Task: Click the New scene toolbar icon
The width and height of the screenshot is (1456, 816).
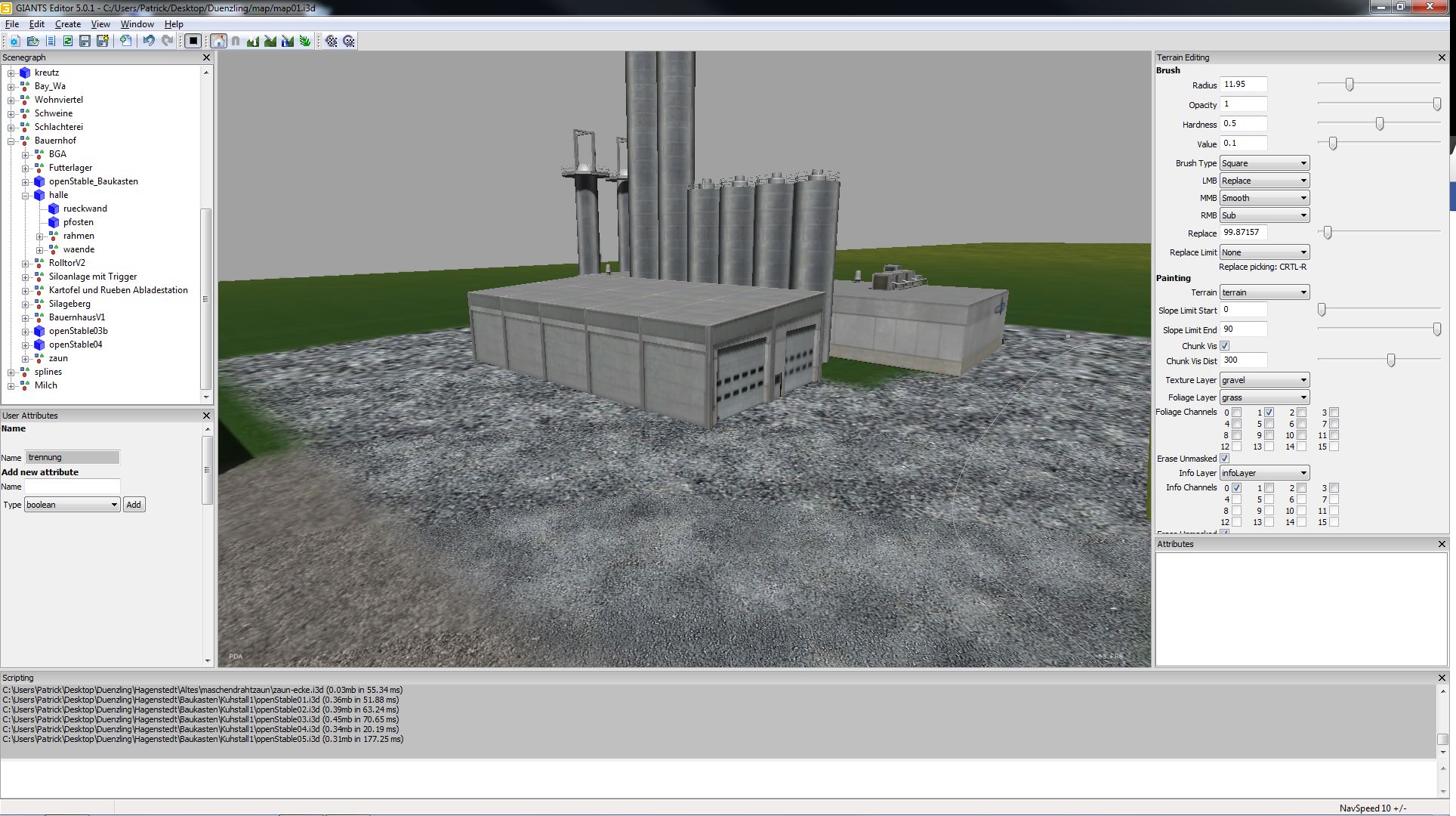Action: (x=15, y=41)
